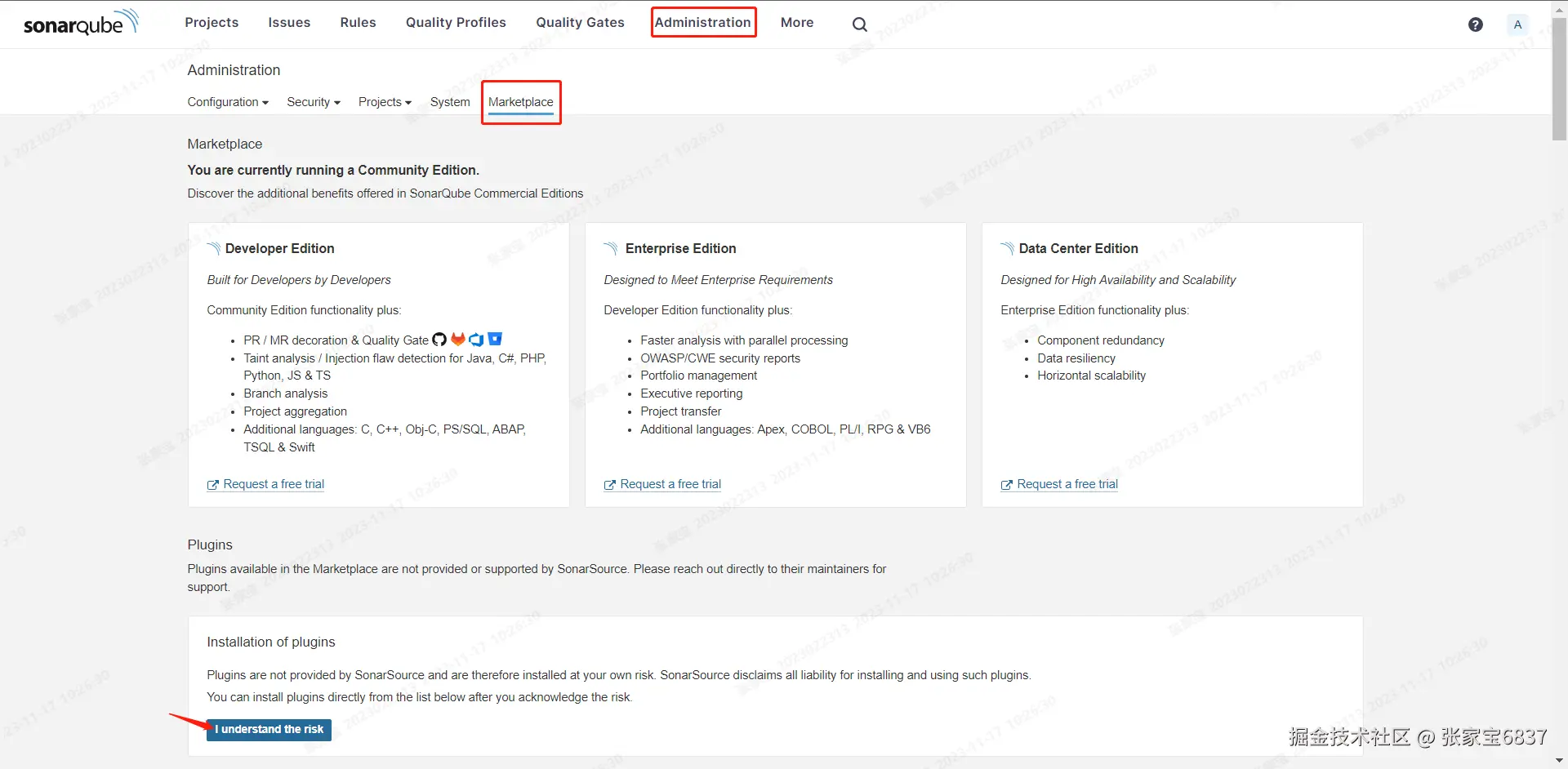
Task: Request a free trial for Data Center Edition
Action: tap(1067, 484)
